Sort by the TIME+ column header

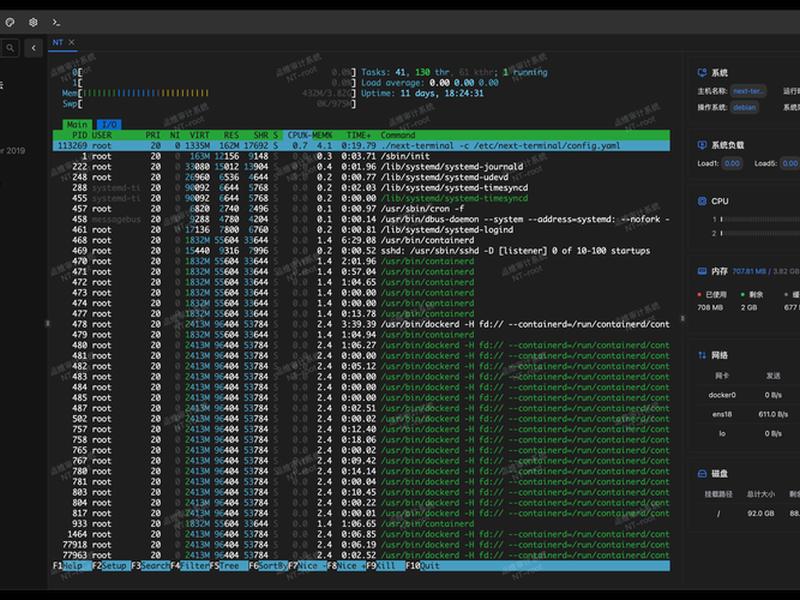[359, 135]
